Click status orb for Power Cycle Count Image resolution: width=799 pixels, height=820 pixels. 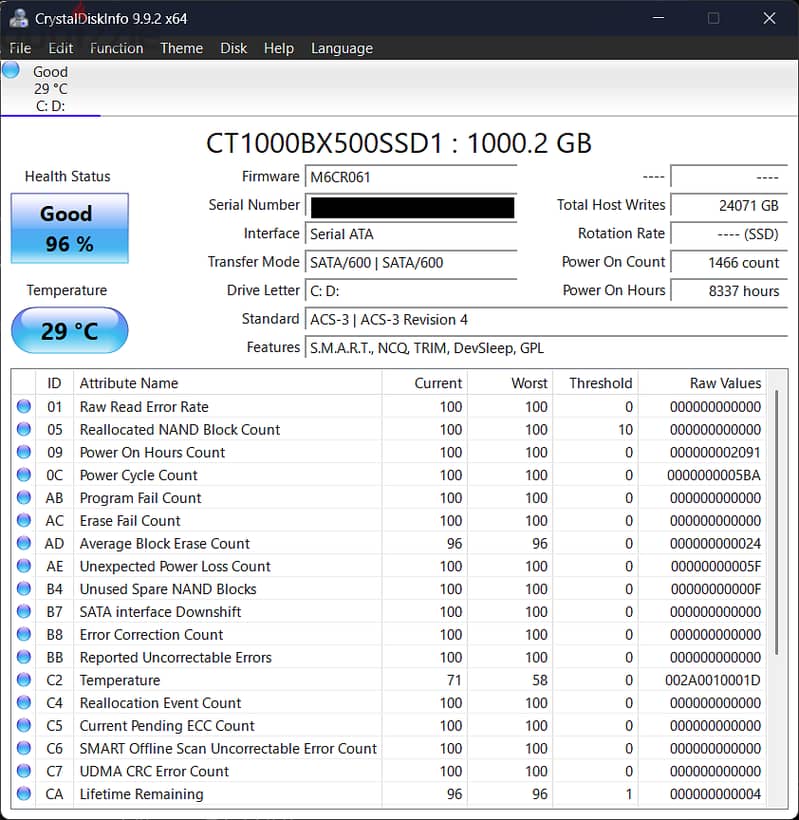tap(24, 475)
